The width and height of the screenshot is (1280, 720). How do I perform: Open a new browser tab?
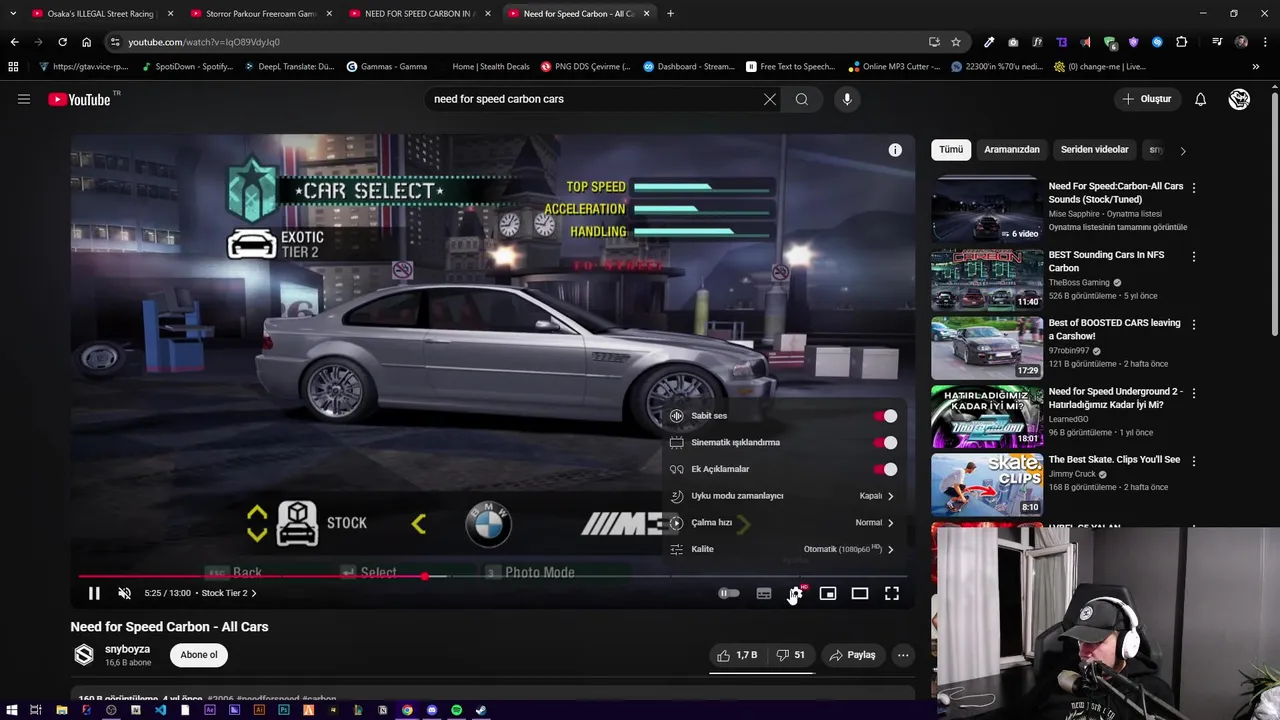pos(670,14)
